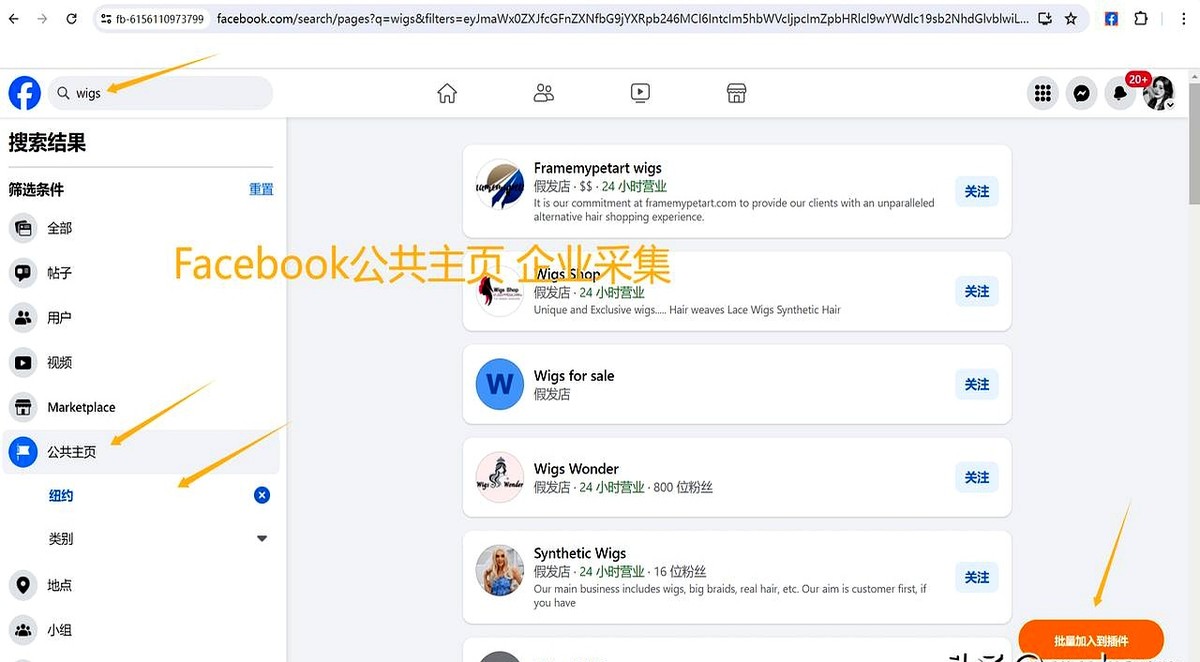Viewport: 1200px width, 662px height.
Task: Reset filters using 重置 link
Action: (x=261, y=189)
